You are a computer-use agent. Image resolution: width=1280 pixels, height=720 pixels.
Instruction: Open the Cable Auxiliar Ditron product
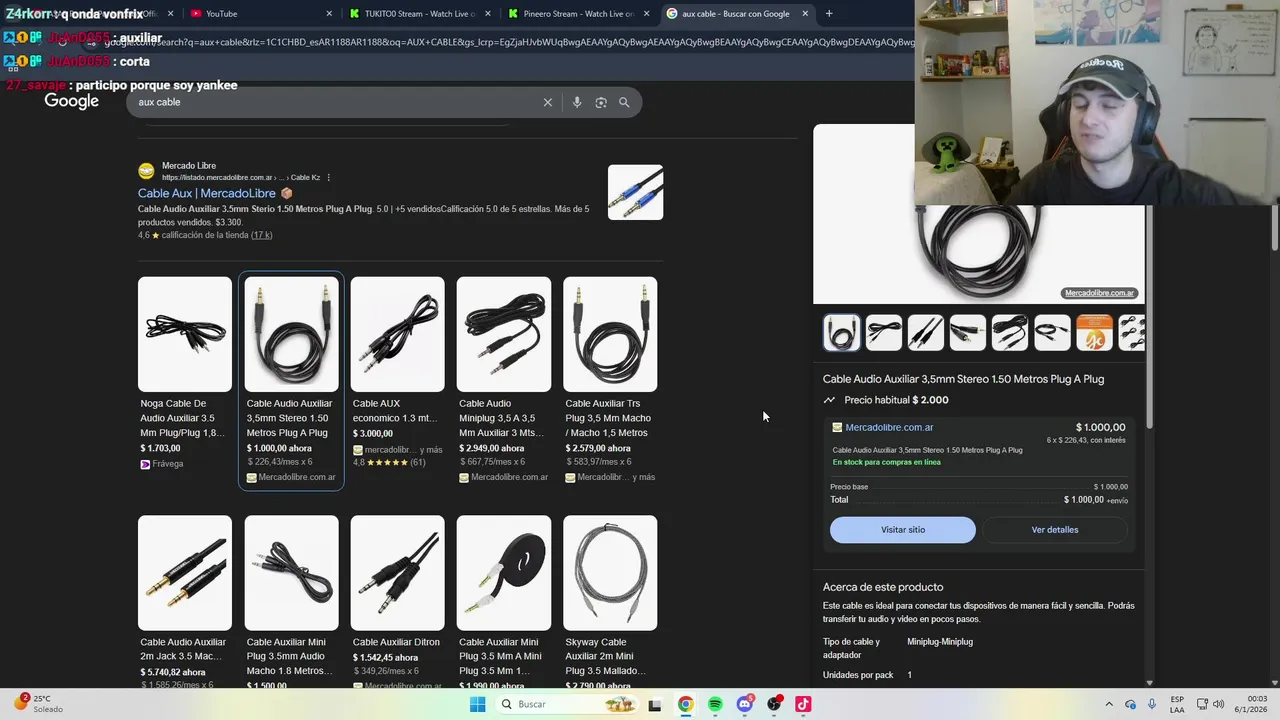[x=397, y=600]
